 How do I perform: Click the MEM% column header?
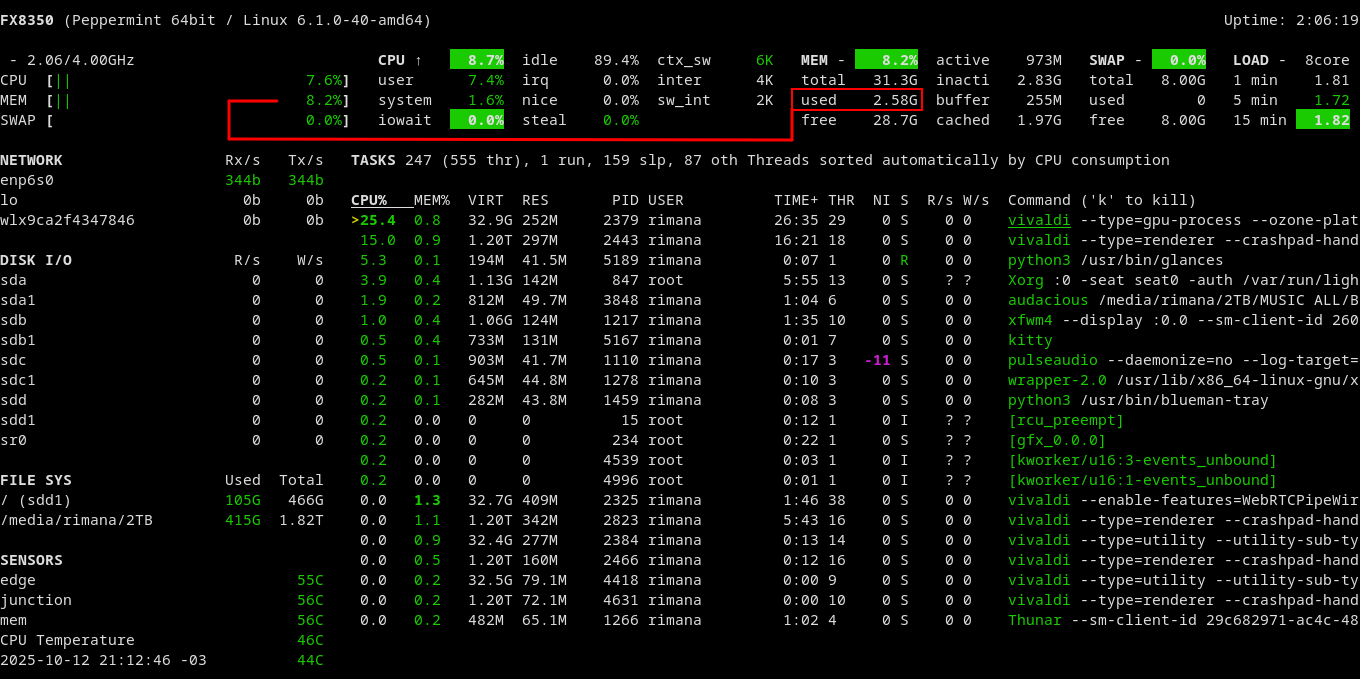pyautogui.click(x=432, y=200)
